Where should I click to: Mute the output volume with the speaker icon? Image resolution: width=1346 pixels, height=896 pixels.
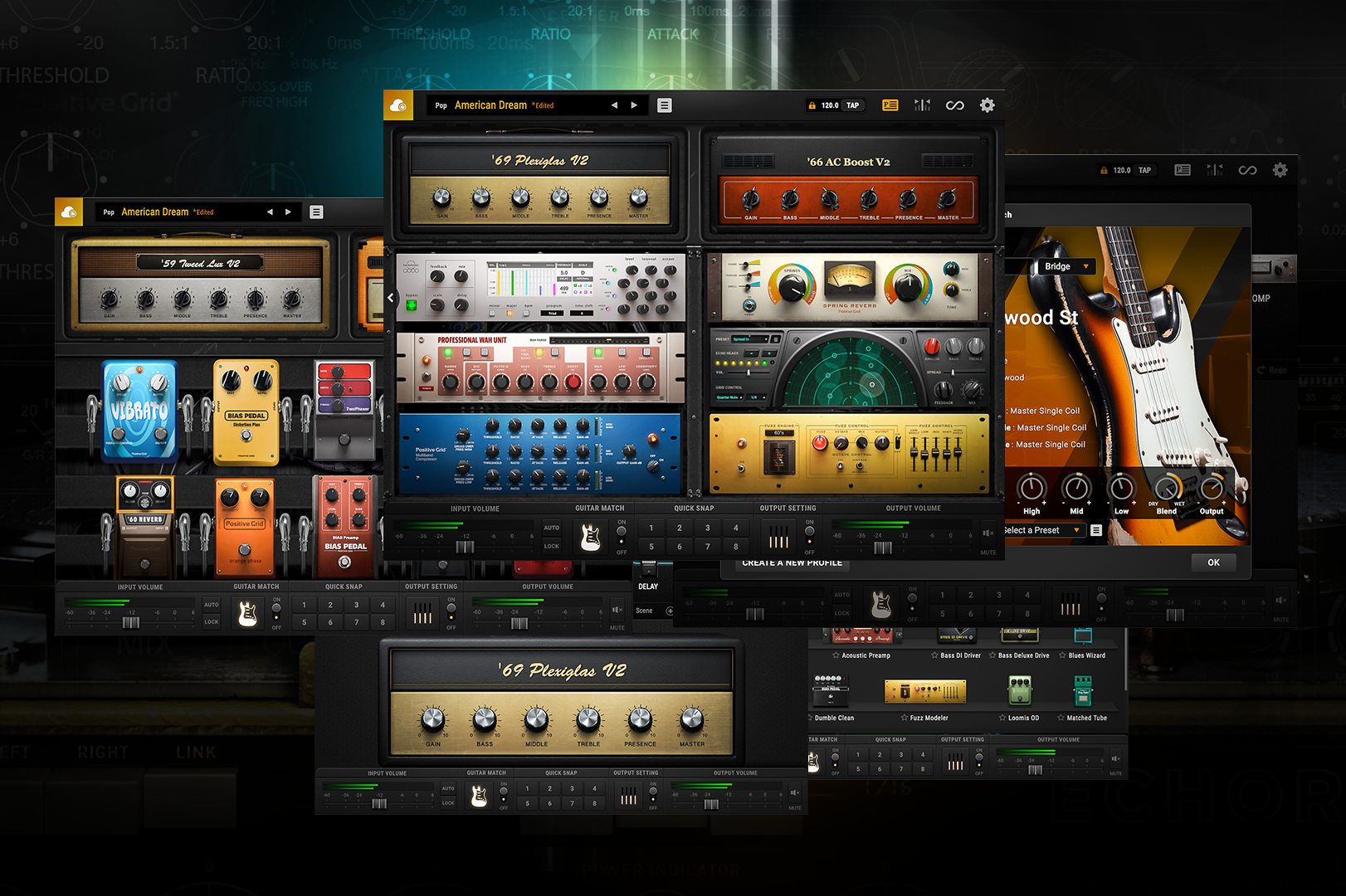[988, 534]
